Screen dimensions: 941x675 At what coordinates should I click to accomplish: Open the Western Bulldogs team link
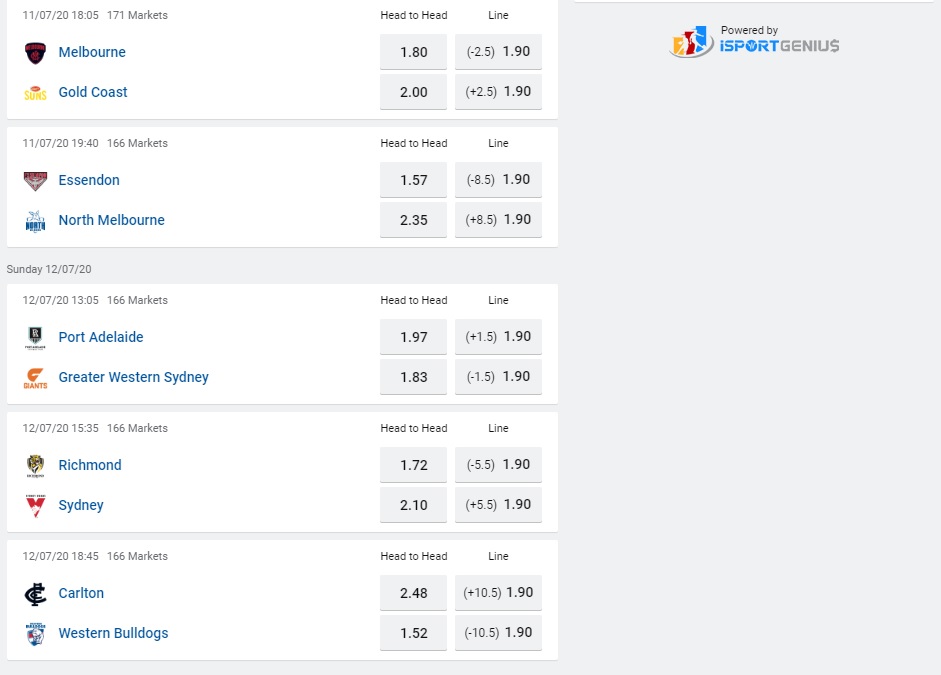(113, 633)
